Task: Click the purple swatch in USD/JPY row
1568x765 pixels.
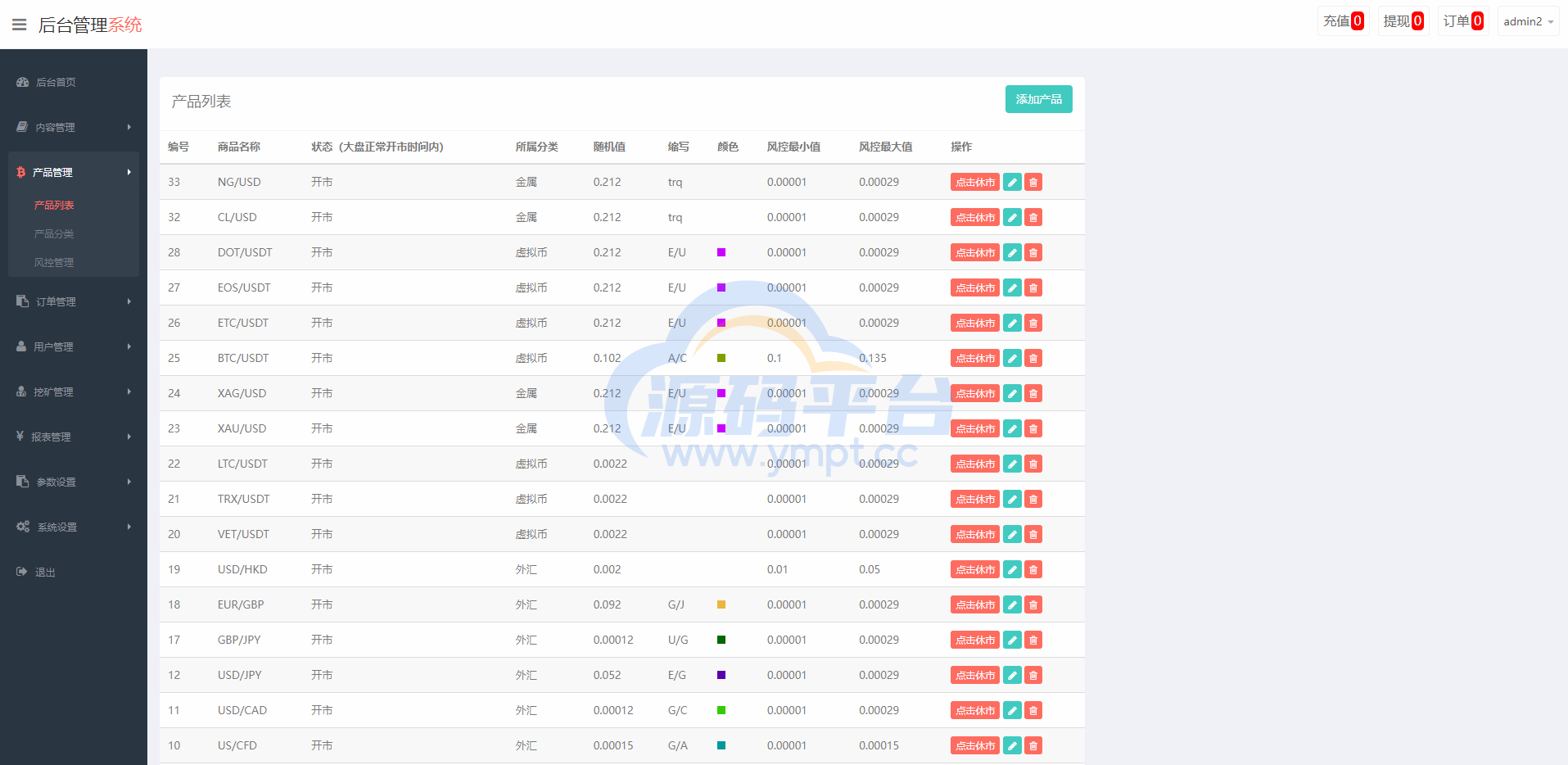Action: (721, 675)
